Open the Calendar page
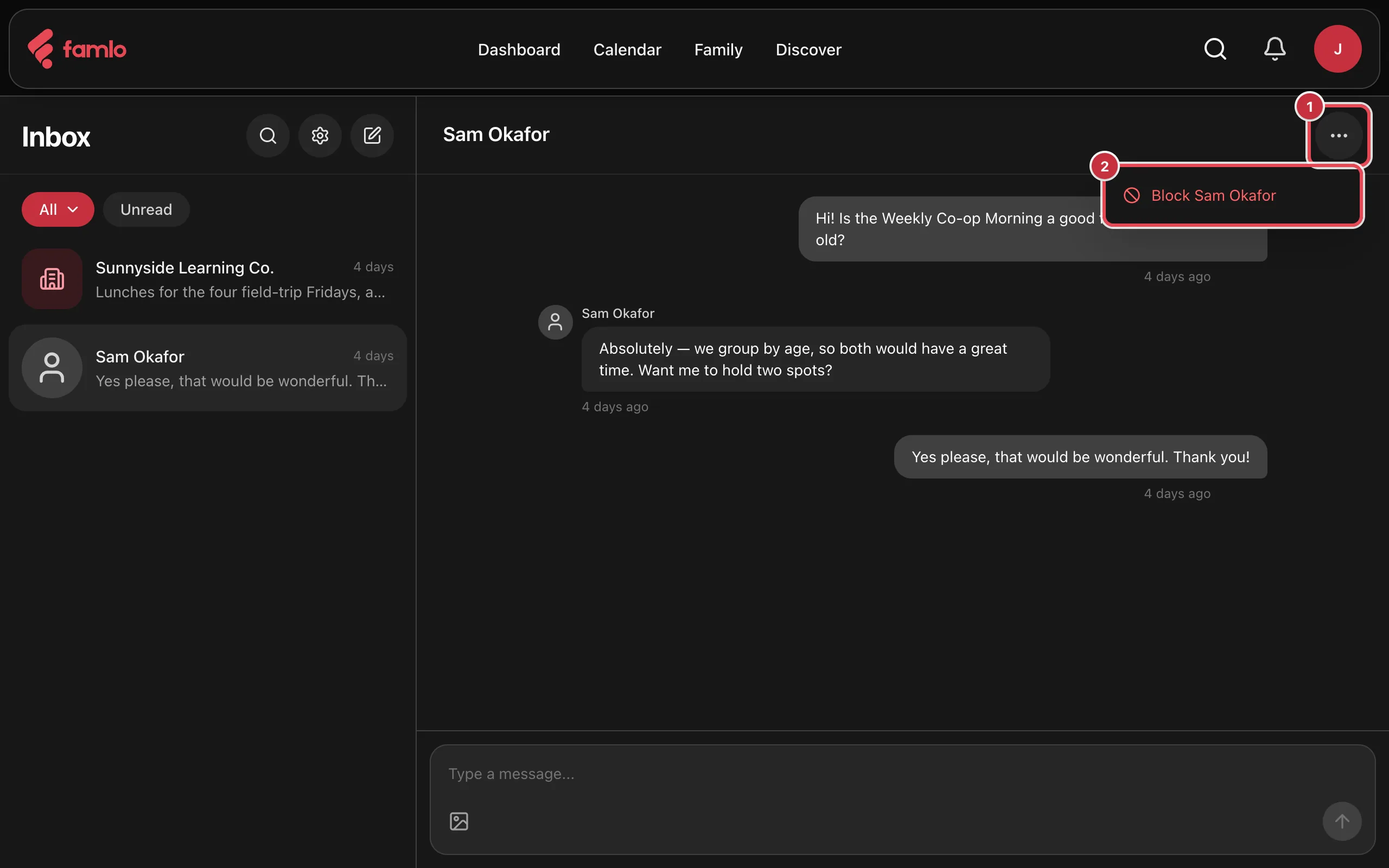Viewport: 1389px width, 868px height. (627, 49)
